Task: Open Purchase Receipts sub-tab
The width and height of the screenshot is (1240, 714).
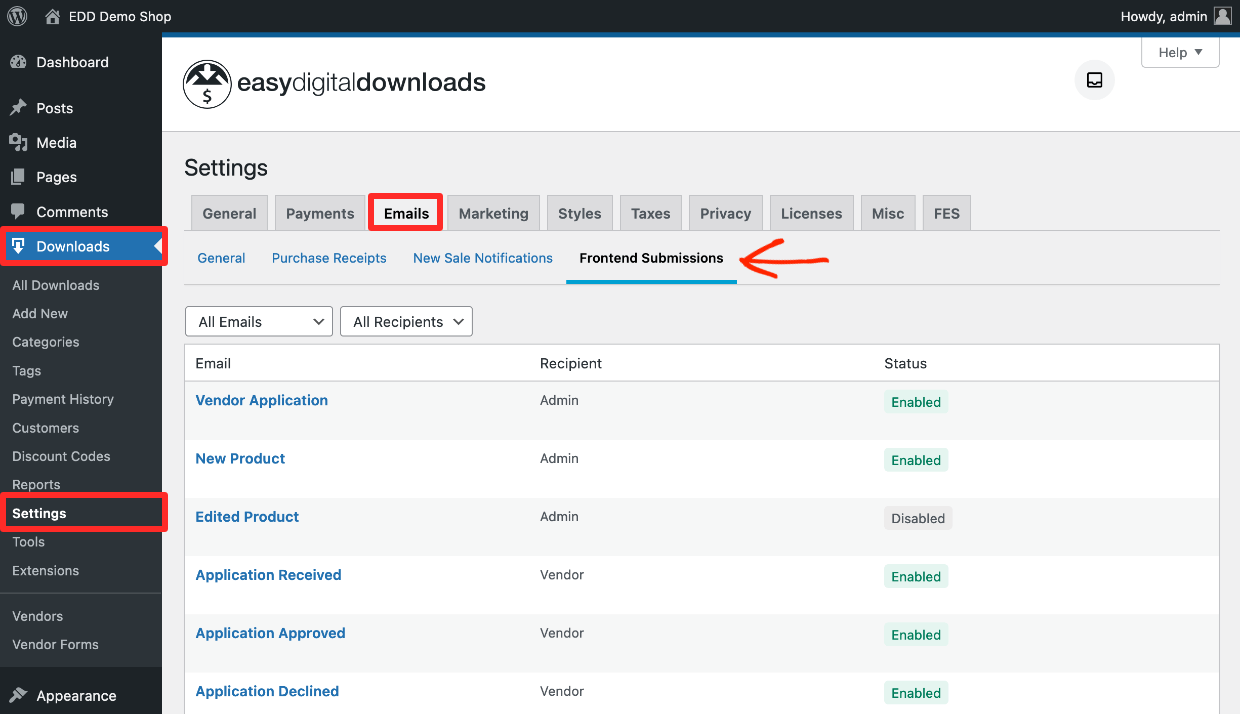Action: [329, 258]
